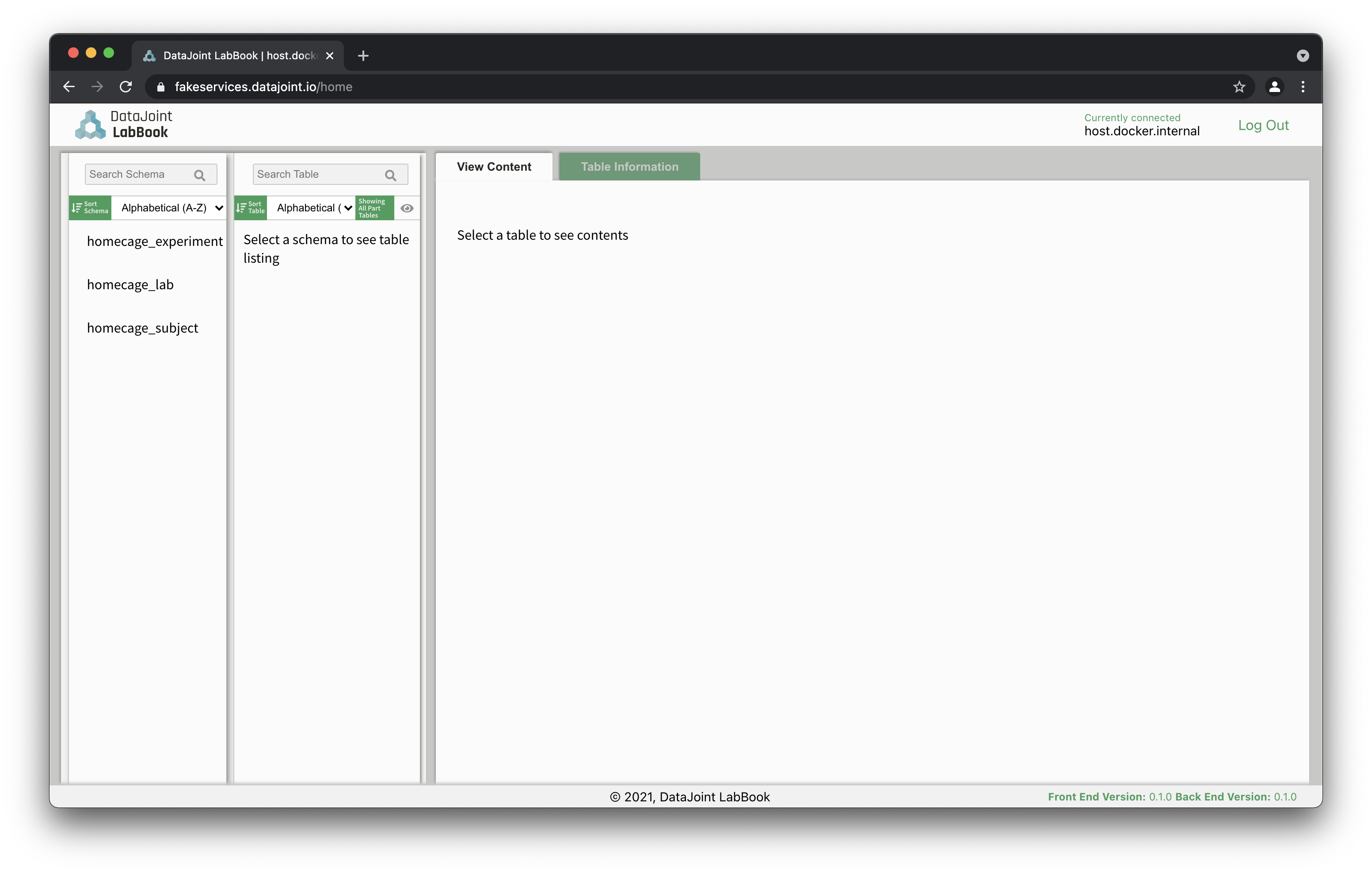The height and width of the screenshot is (873, 1372).
Task: Click the Search Schema magnifier icon
Action: [x=199, y=175]
